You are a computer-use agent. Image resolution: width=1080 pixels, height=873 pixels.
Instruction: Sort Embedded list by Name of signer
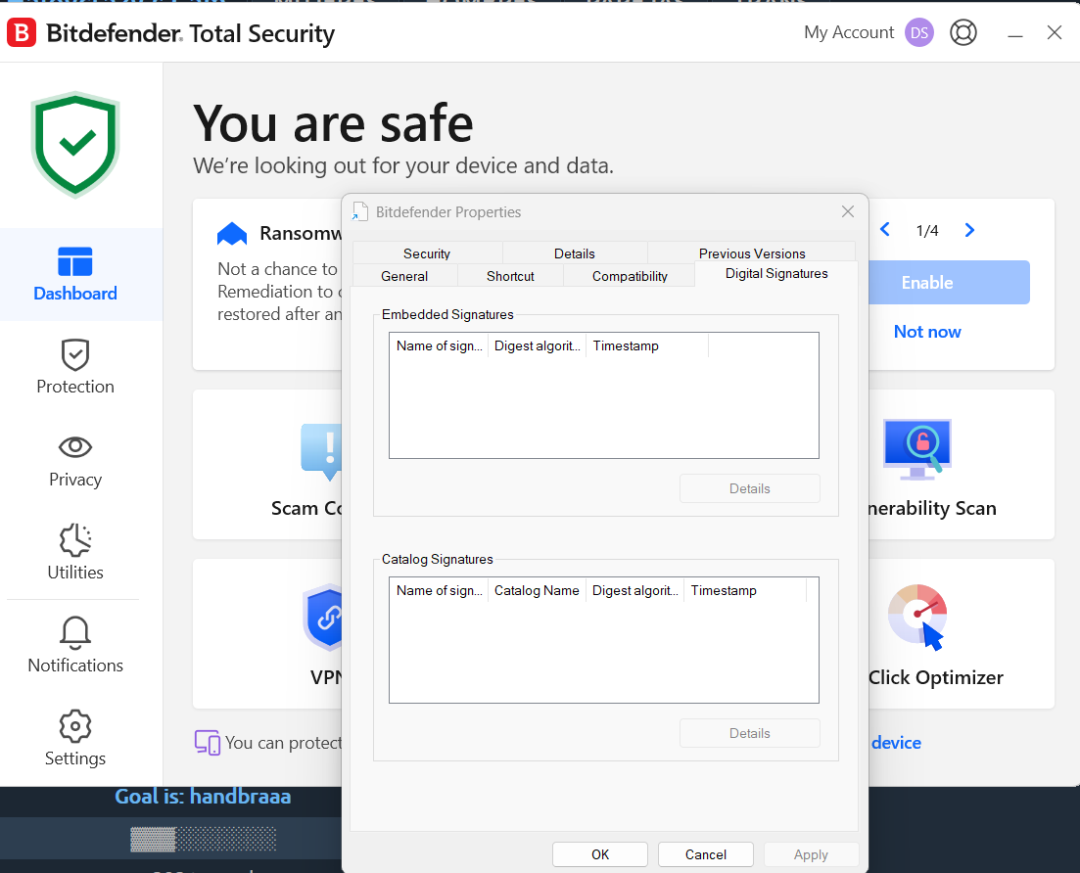pyautogui.click(x=439, y=346)
